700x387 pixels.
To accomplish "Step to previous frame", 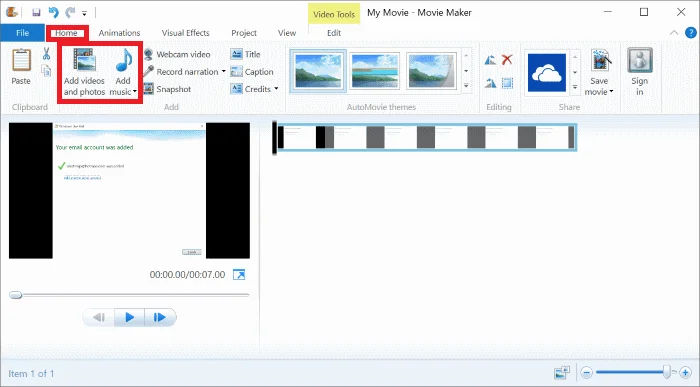I will point(99,317).
